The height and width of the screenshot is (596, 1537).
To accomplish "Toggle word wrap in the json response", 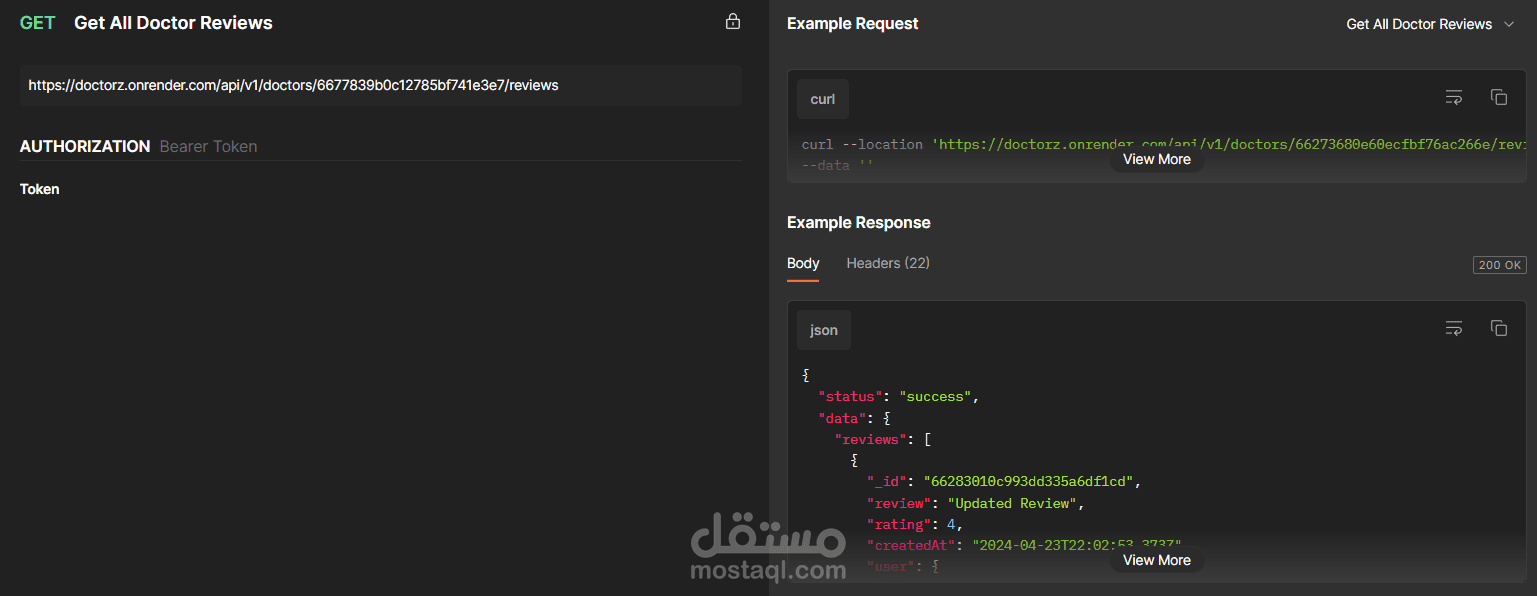I will pyautogui.click(x=1454, y=328).
